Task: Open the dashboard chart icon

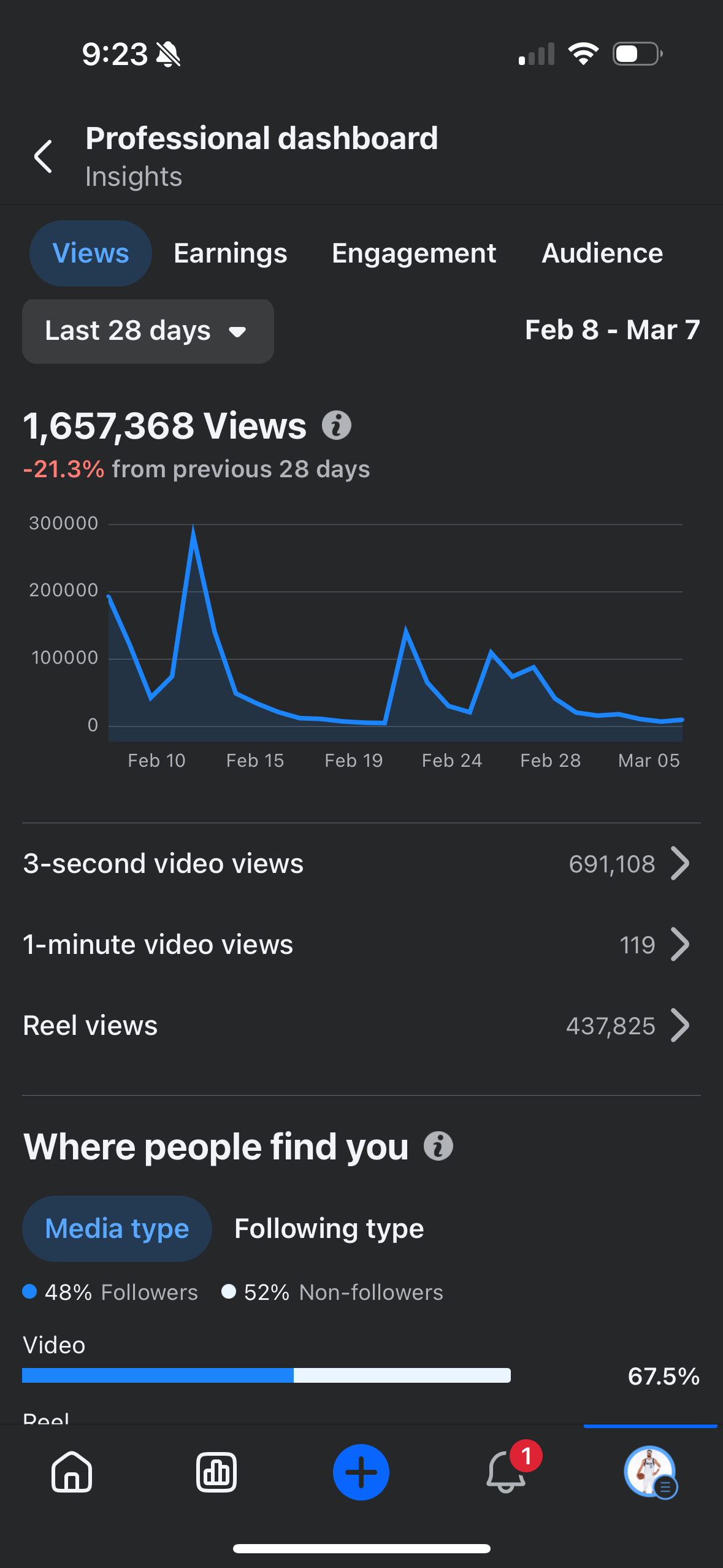Action: [216, 1472]
